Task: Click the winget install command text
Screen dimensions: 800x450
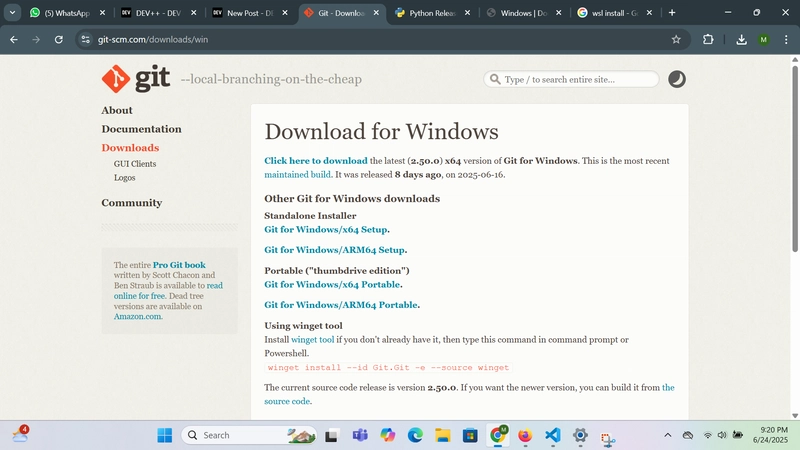Action: [388, 367]
